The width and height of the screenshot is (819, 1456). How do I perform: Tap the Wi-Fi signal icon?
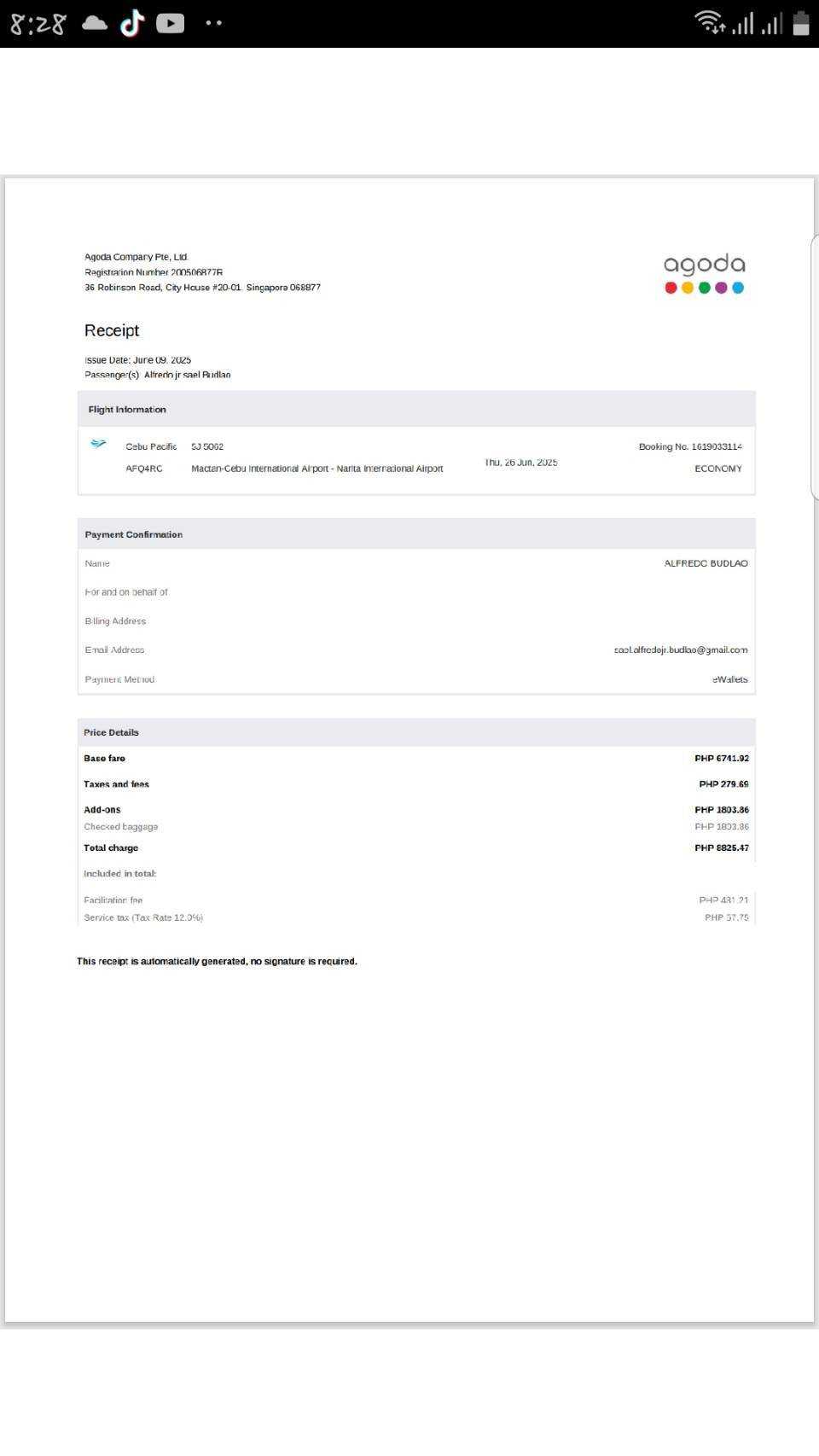709,22
